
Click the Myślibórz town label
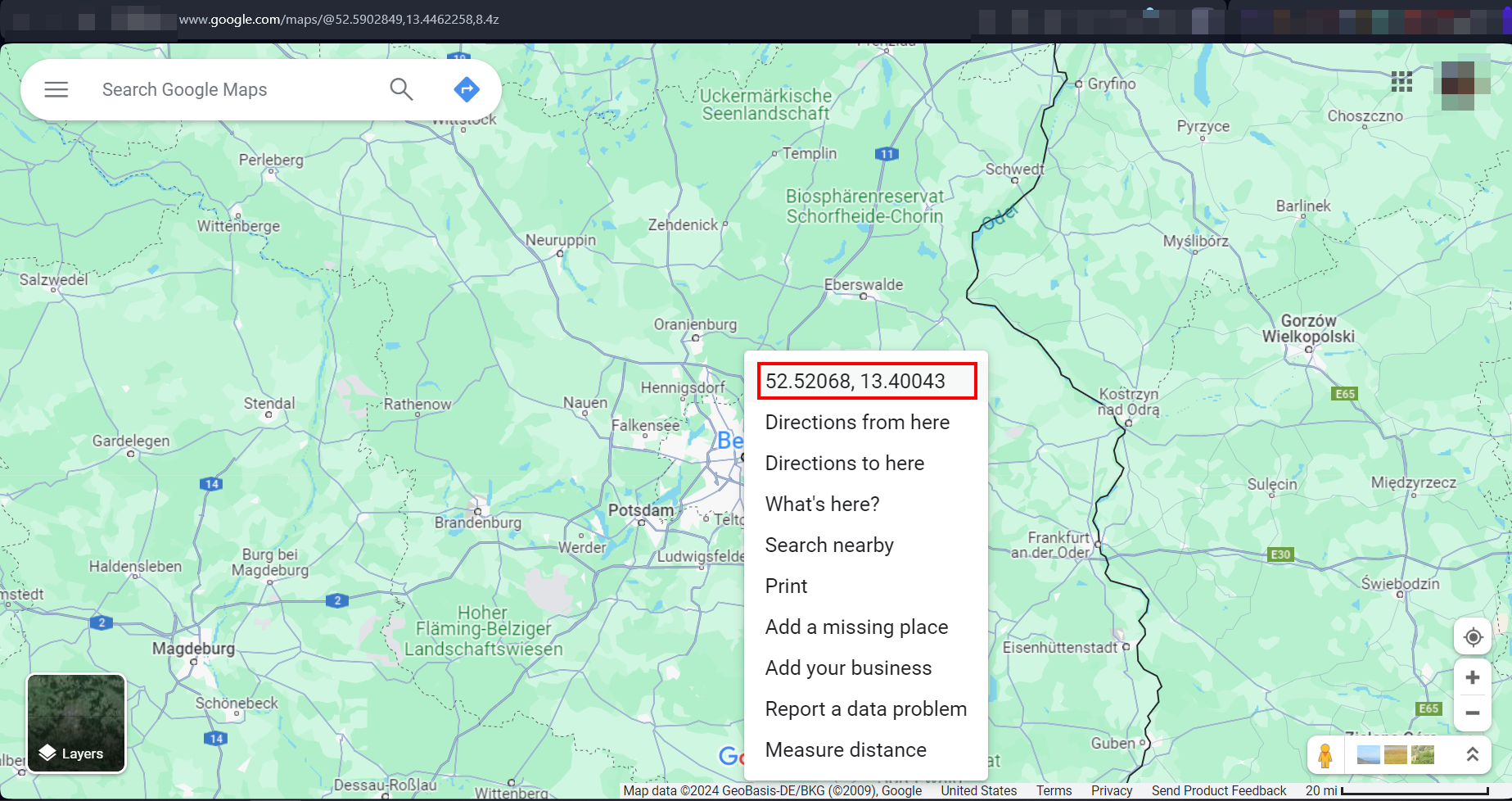1196,241
